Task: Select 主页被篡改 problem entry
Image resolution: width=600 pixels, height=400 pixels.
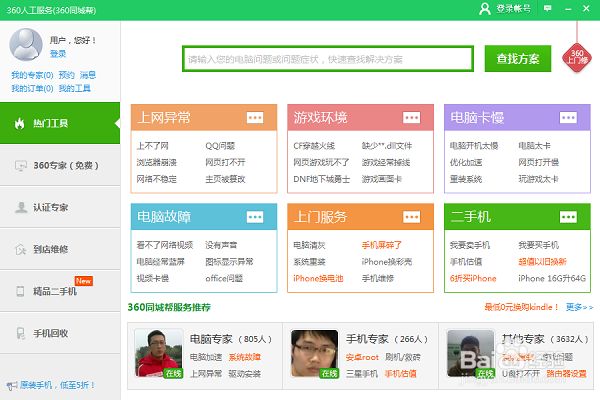Action: (225, 179)
